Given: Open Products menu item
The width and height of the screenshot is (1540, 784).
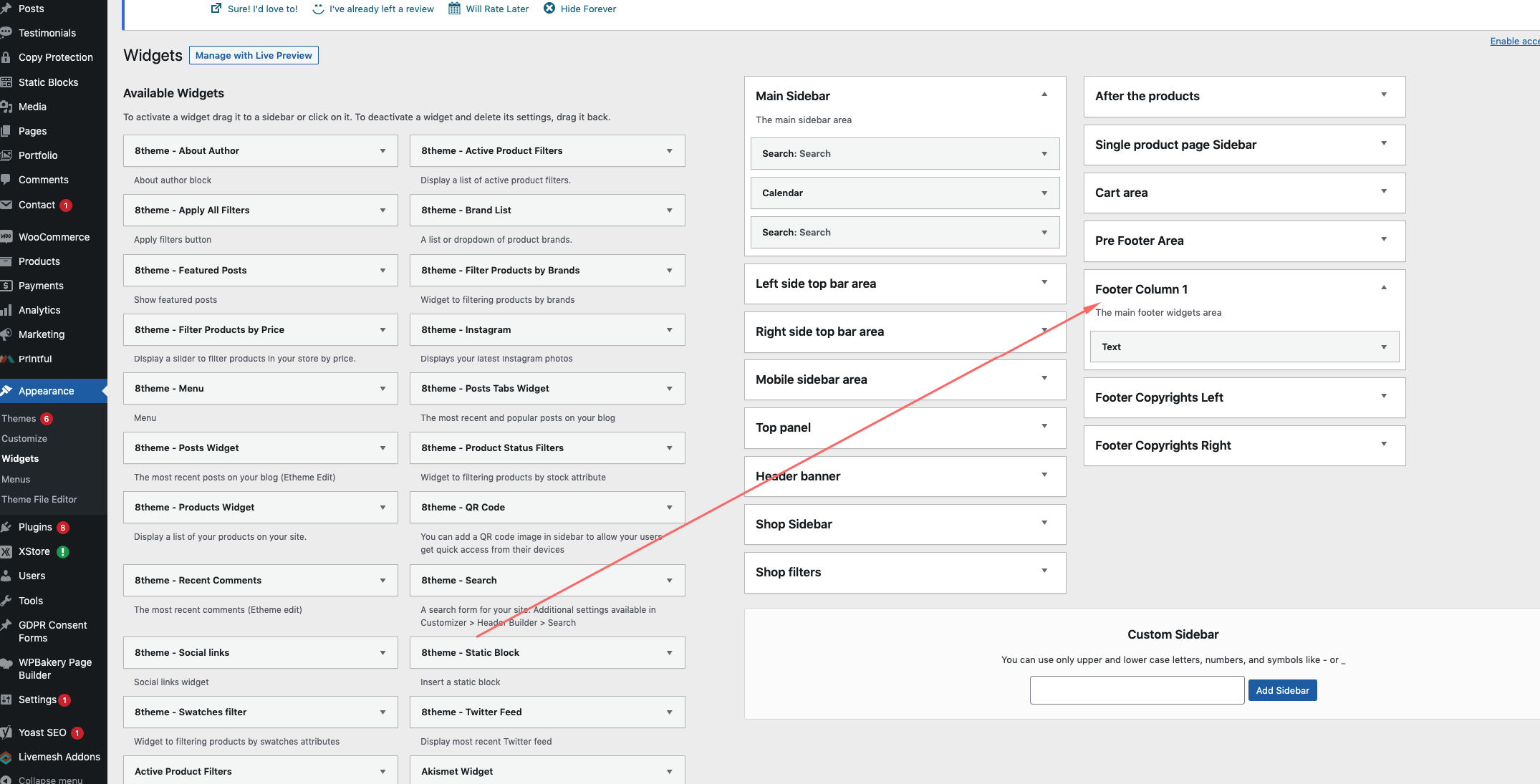Looking at the screenshot, I should pyautogui.click(x=39, y=261).
